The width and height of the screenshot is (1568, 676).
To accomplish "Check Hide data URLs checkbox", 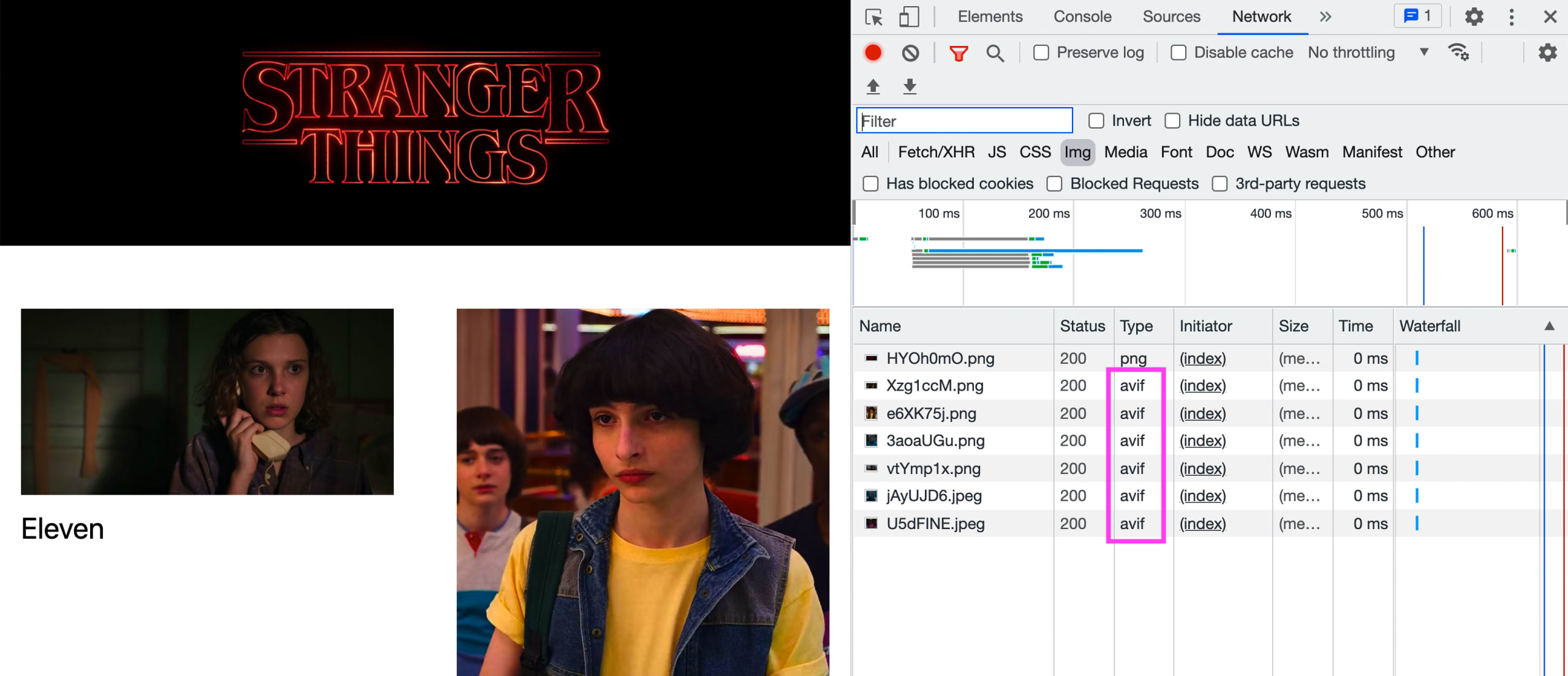I will coord(1172,121).
